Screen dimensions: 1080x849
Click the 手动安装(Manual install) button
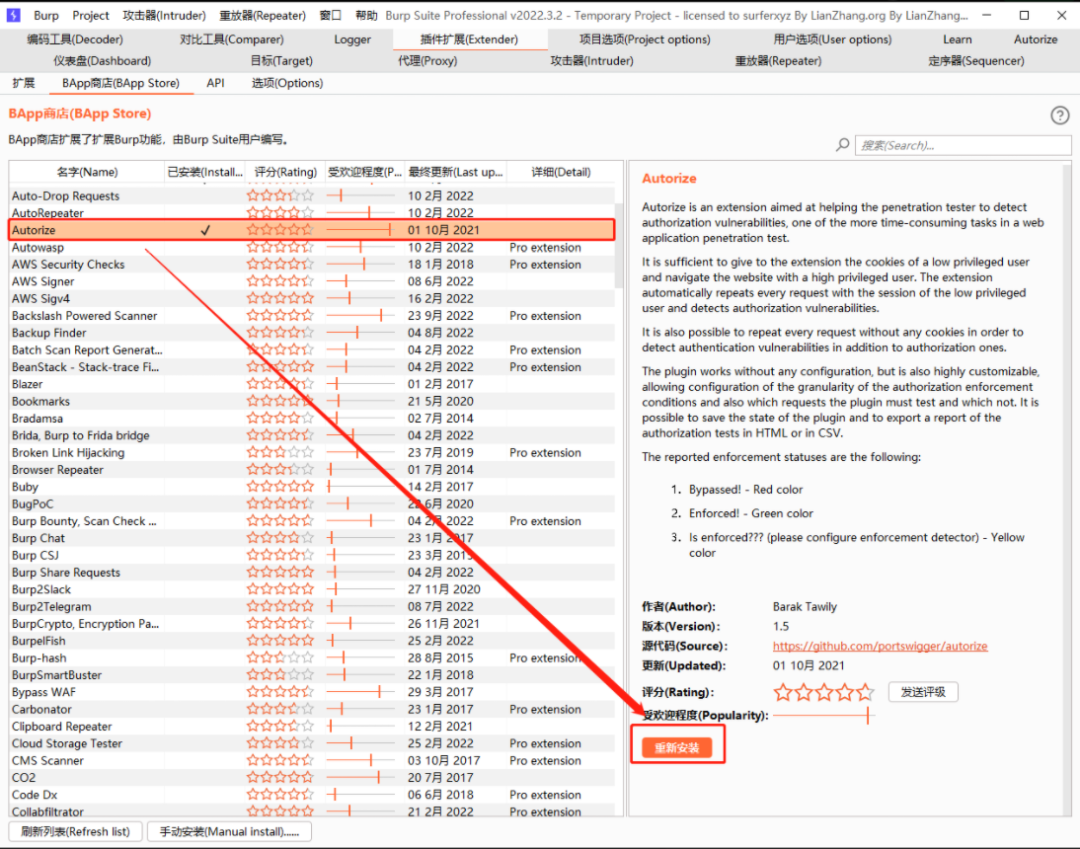[229, 831]
